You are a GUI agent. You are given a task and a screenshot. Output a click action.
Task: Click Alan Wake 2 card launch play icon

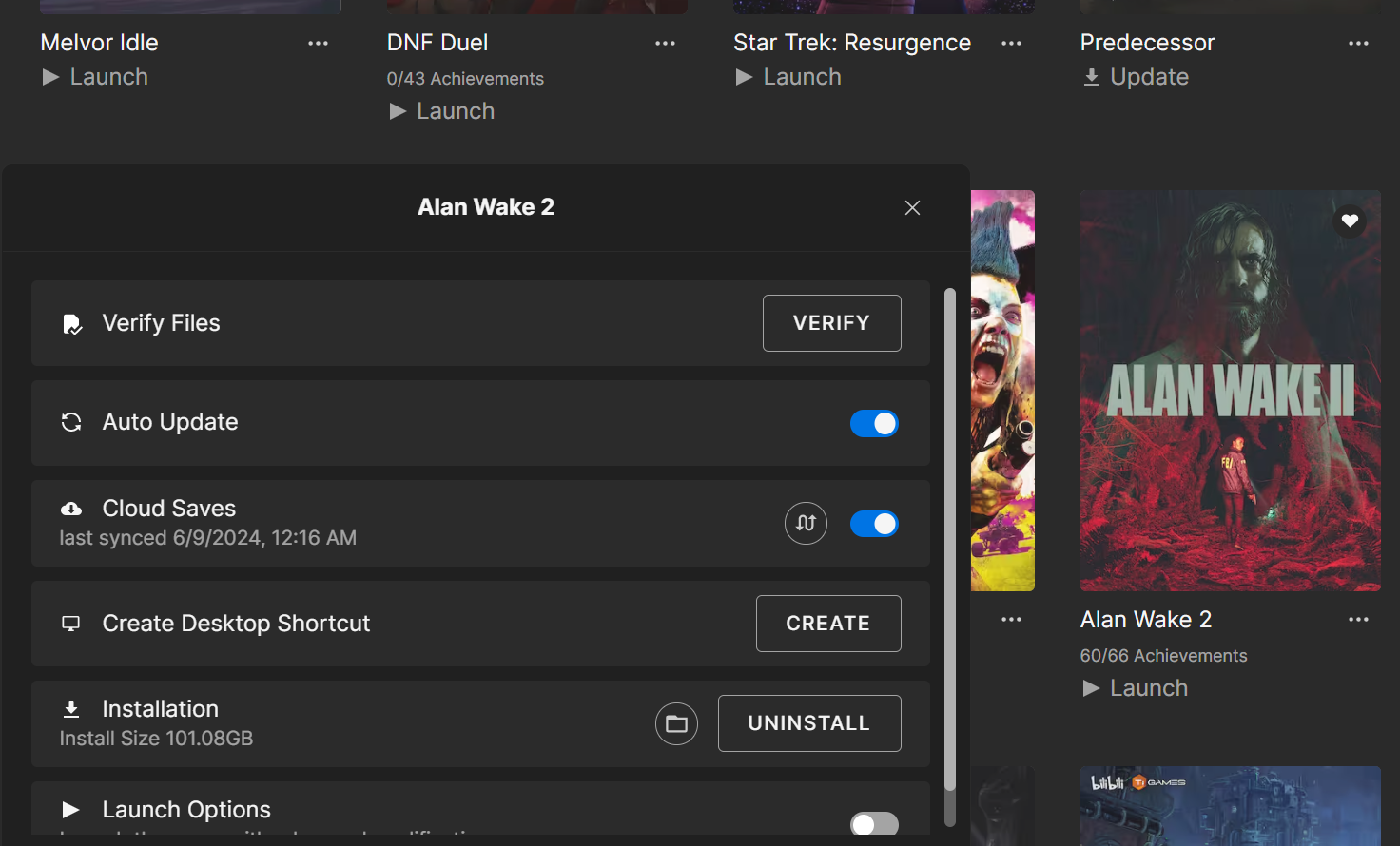coord(1092,688)
